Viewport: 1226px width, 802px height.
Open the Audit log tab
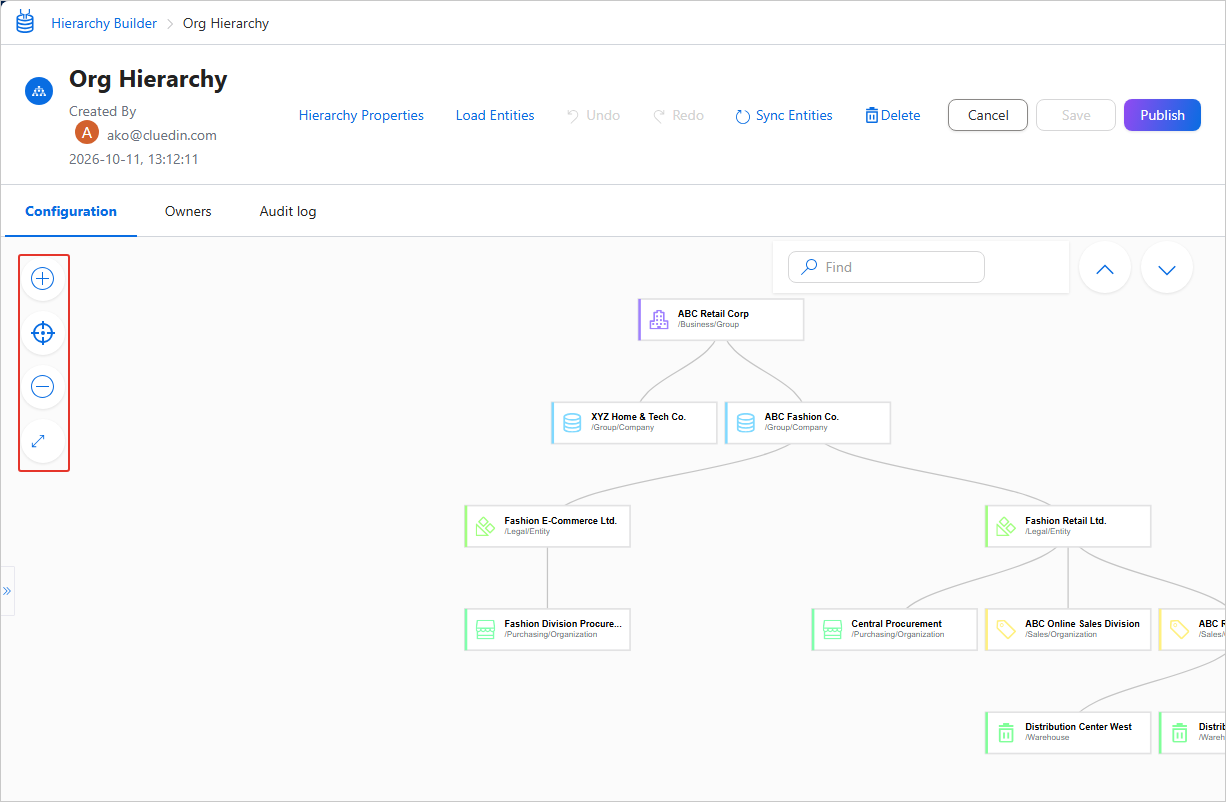288,211
